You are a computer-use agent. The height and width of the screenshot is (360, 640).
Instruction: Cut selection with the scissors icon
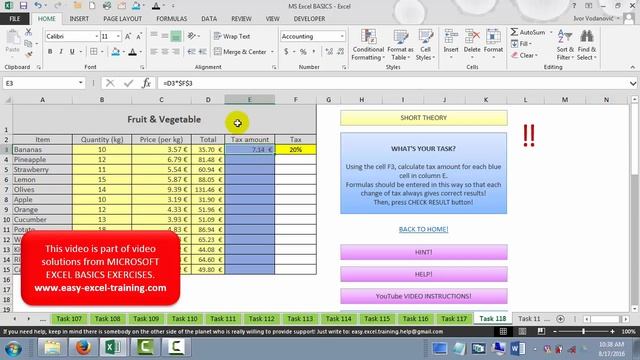(x=28, y=32)
